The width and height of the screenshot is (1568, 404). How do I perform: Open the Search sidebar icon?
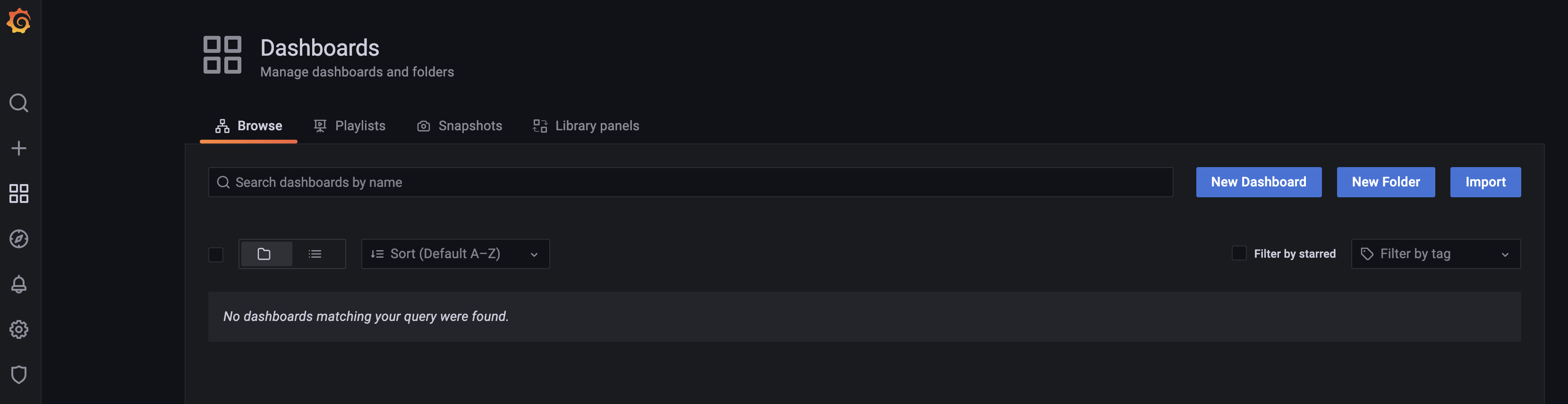[x=19, y=103]
